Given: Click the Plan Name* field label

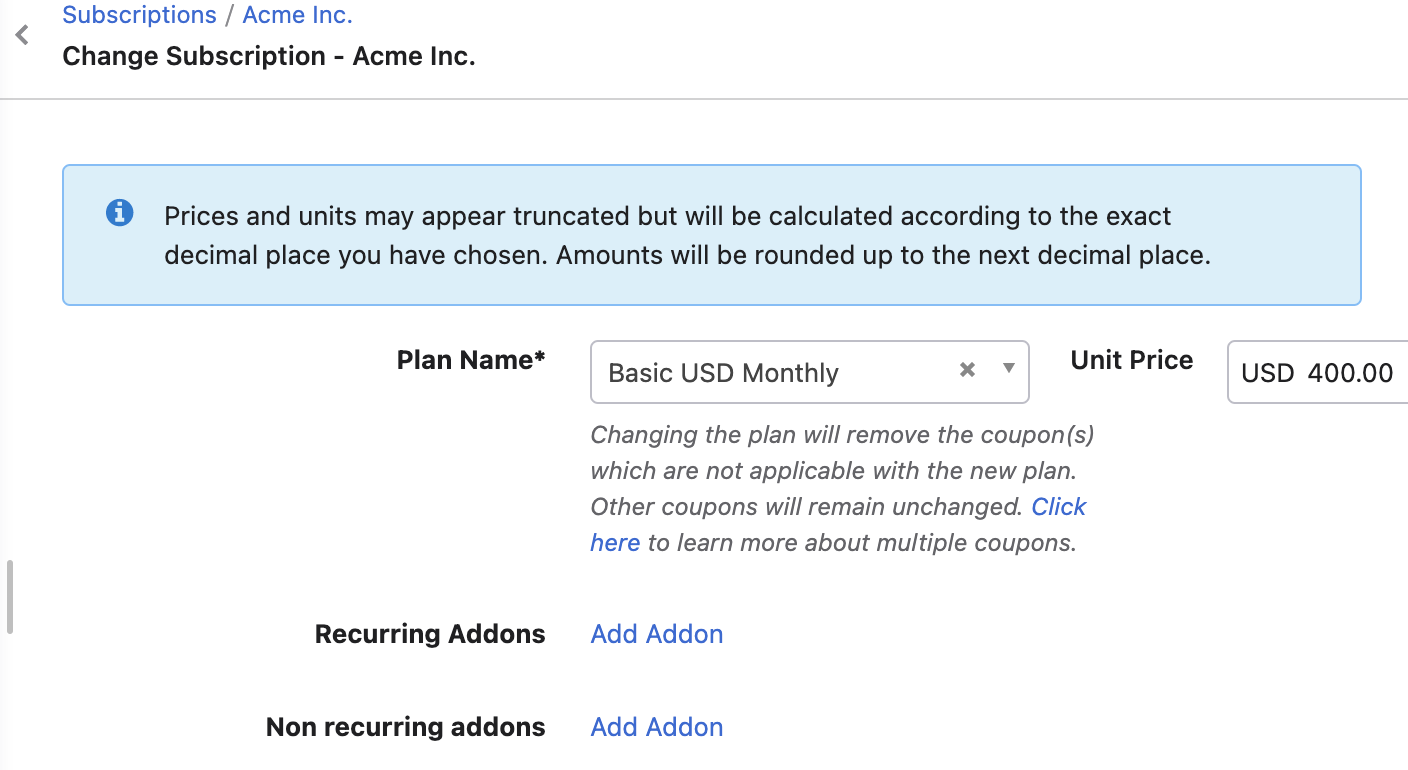Looking at the screenshot, I should pos(471,360).
